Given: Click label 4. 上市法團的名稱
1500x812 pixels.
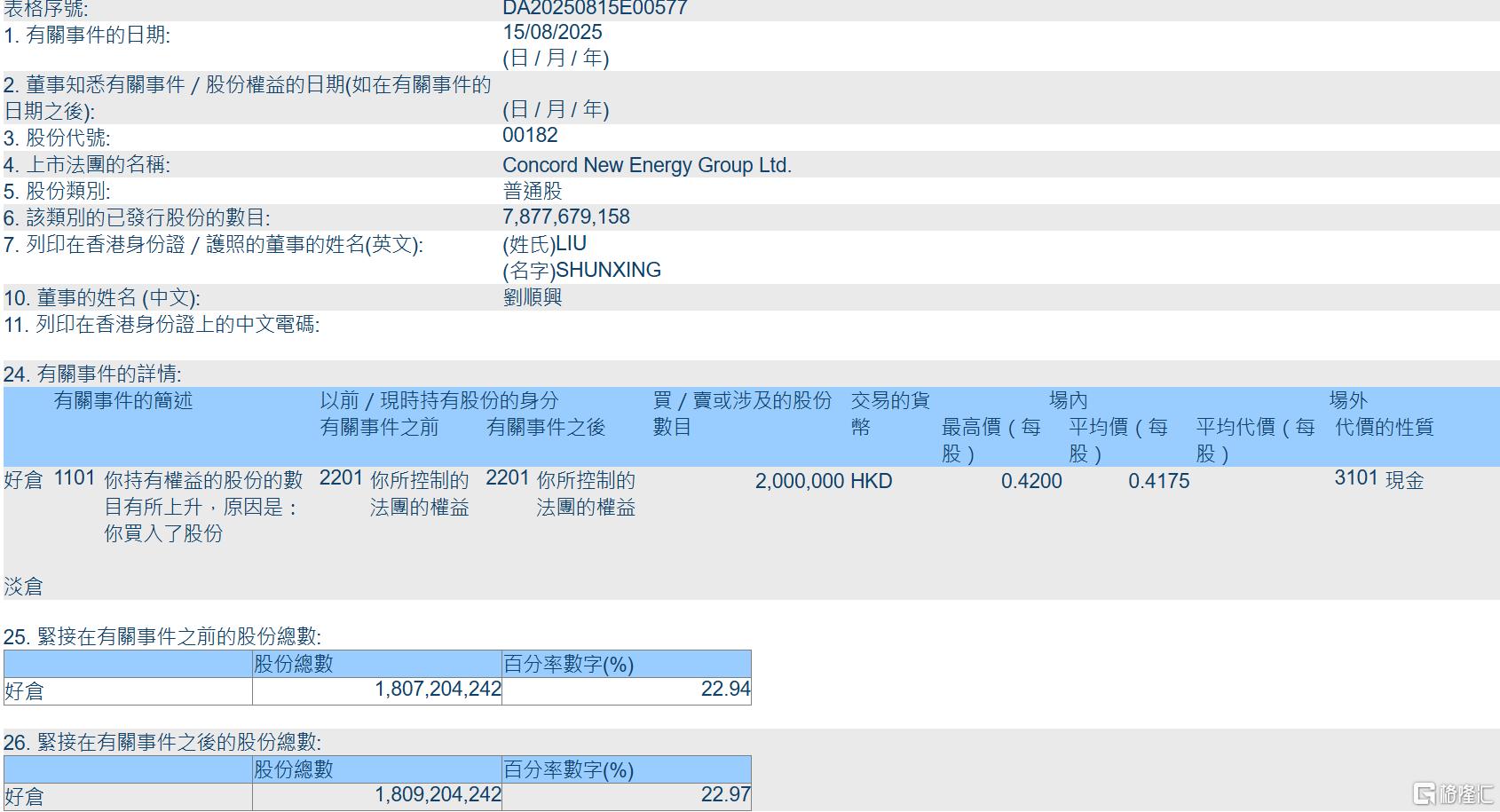Looking at the screenshot, I should click(x=87, y=165).
